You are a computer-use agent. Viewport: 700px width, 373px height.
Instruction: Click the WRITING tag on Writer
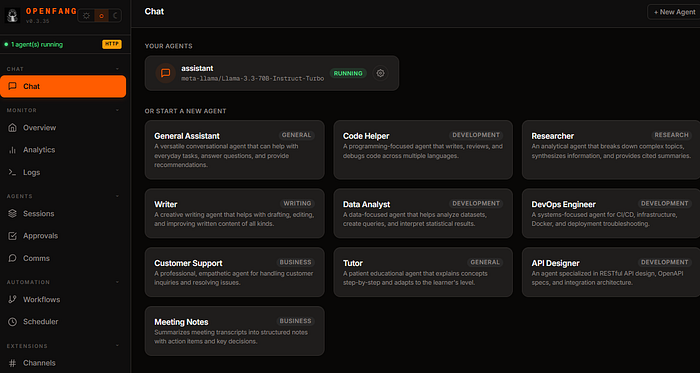point(297,203)
